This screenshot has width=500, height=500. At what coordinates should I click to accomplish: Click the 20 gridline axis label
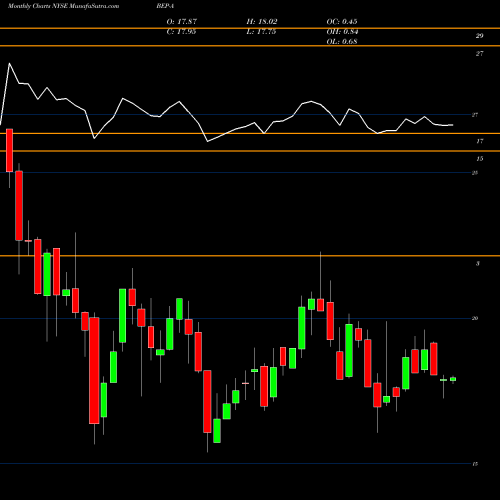pyautogui.click(x=475, y=318)
